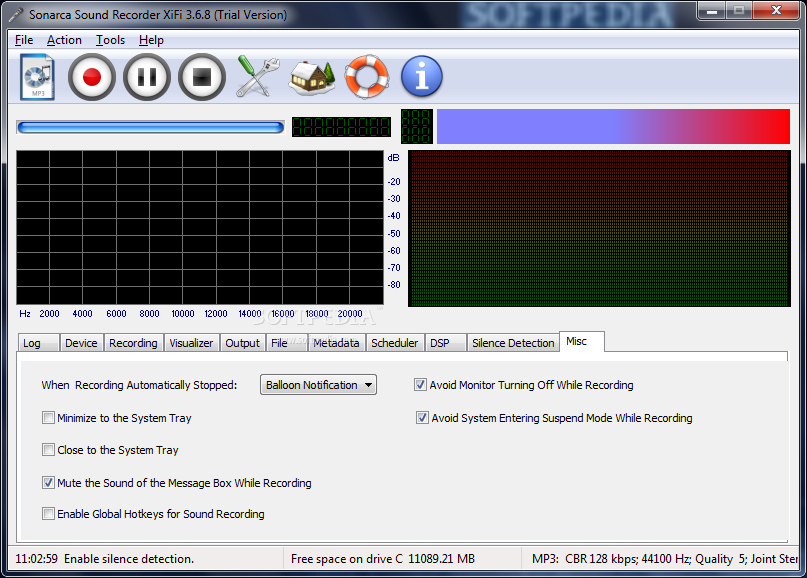
Task: Switch to the Device tab
Action: 81,343
